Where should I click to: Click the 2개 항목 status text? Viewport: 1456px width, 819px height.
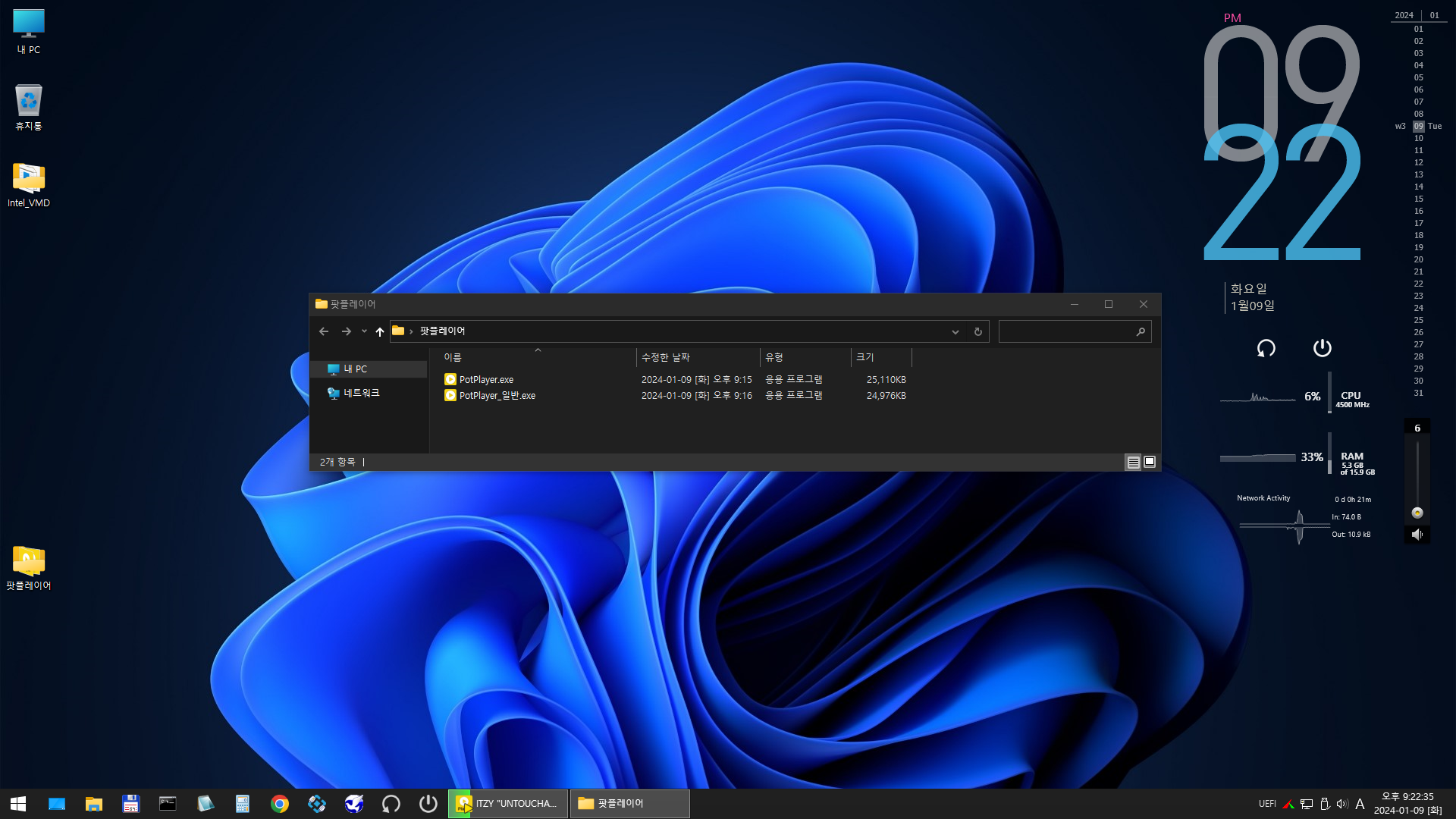tap(337, 462)
